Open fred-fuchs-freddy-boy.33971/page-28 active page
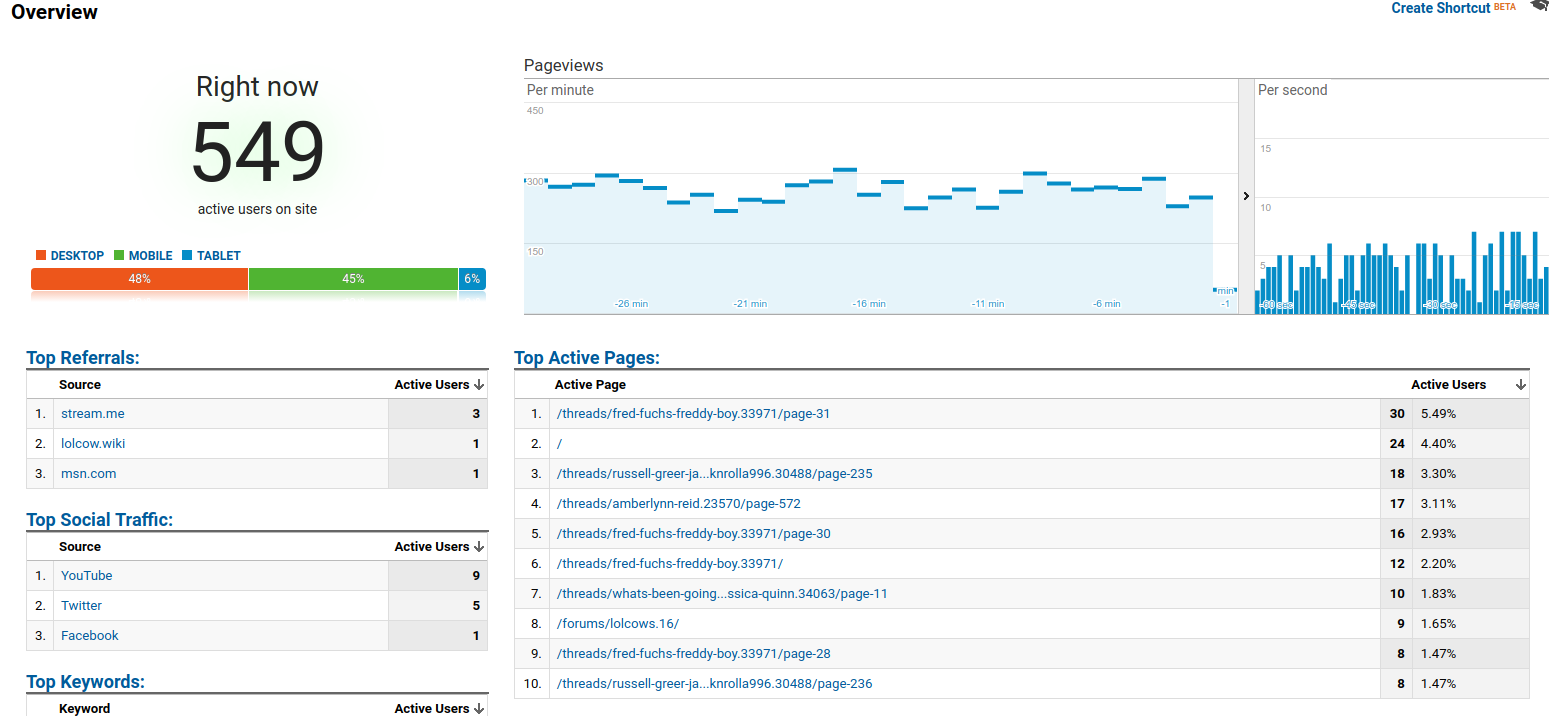Image resolution: width=1549 pixels, height=716 pixels. pos(693,654)
